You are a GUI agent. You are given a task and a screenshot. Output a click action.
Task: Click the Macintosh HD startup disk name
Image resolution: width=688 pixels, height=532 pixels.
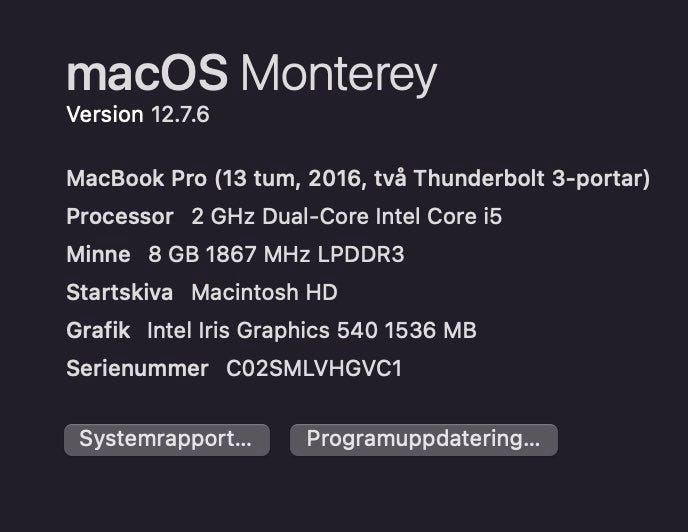tap(264, 292)
